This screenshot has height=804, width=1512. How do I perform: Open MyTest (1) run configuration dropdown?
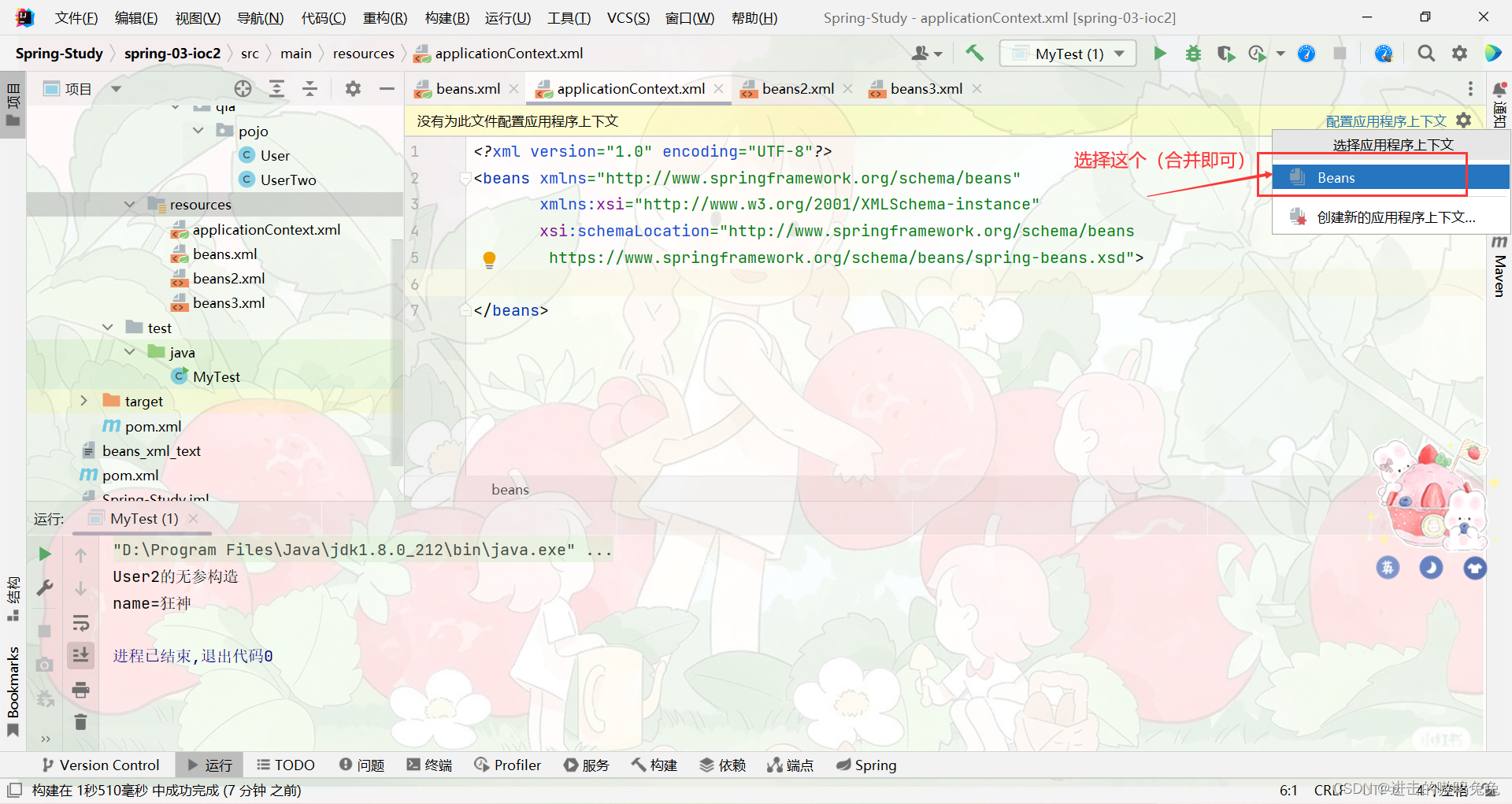pyautogui.click(x=1068, y=54)
